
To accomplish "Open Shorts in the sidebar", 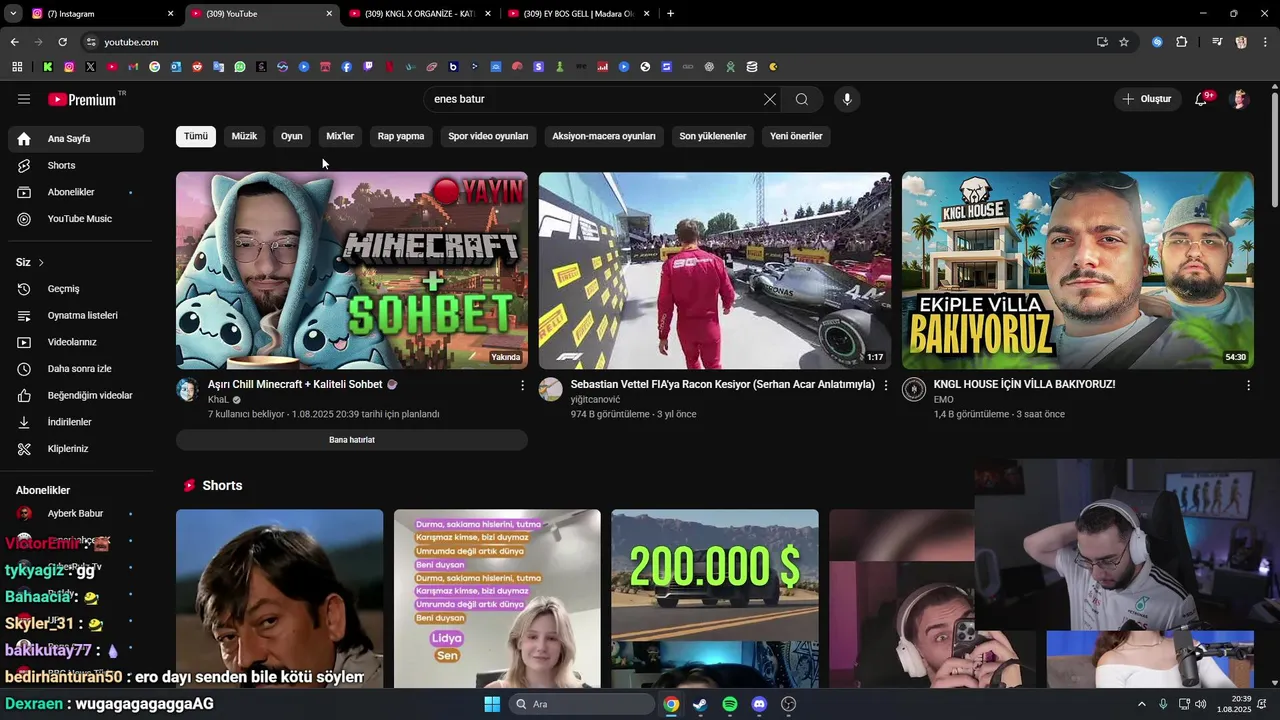I will click(76, 165).
